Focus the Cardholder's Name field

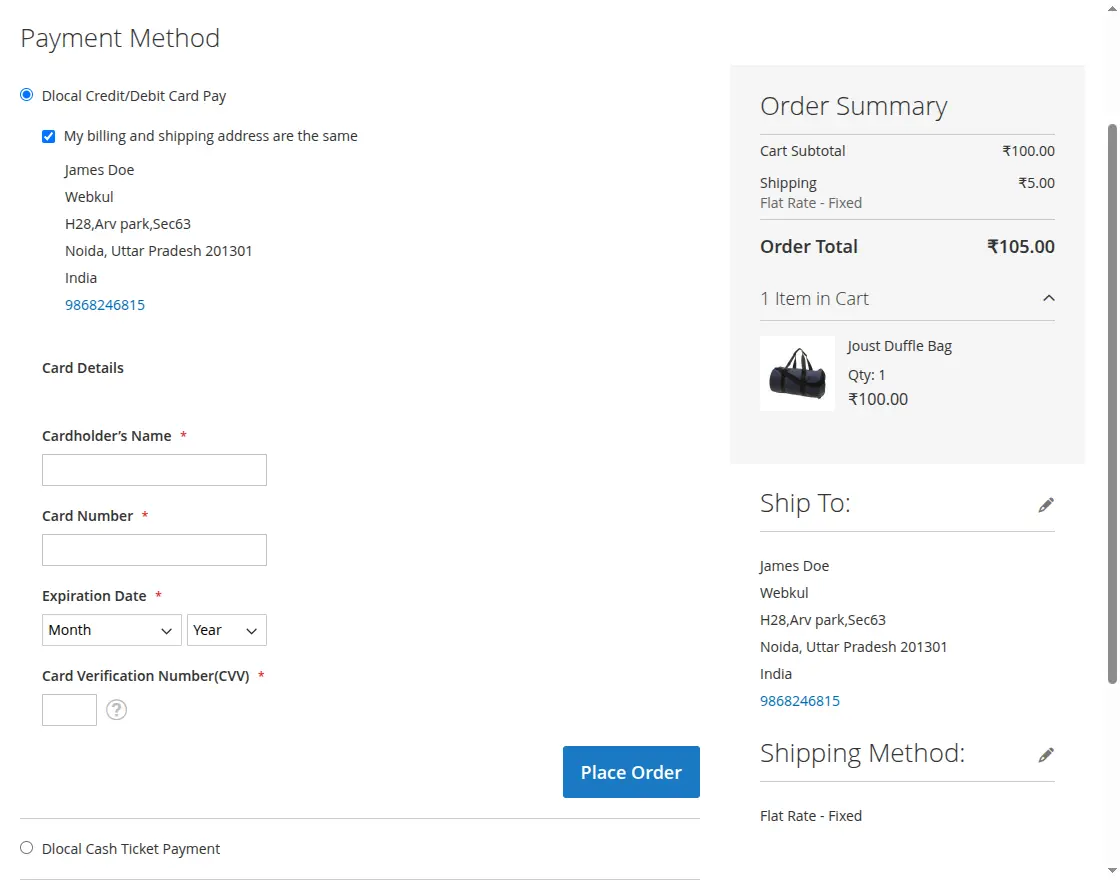(154, 470)
